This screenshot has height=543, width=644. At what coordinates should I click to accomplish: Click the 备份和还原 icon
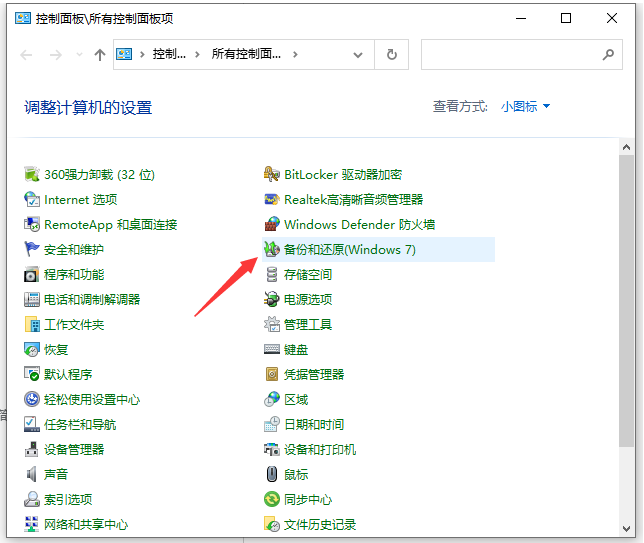tap(271, 249)
